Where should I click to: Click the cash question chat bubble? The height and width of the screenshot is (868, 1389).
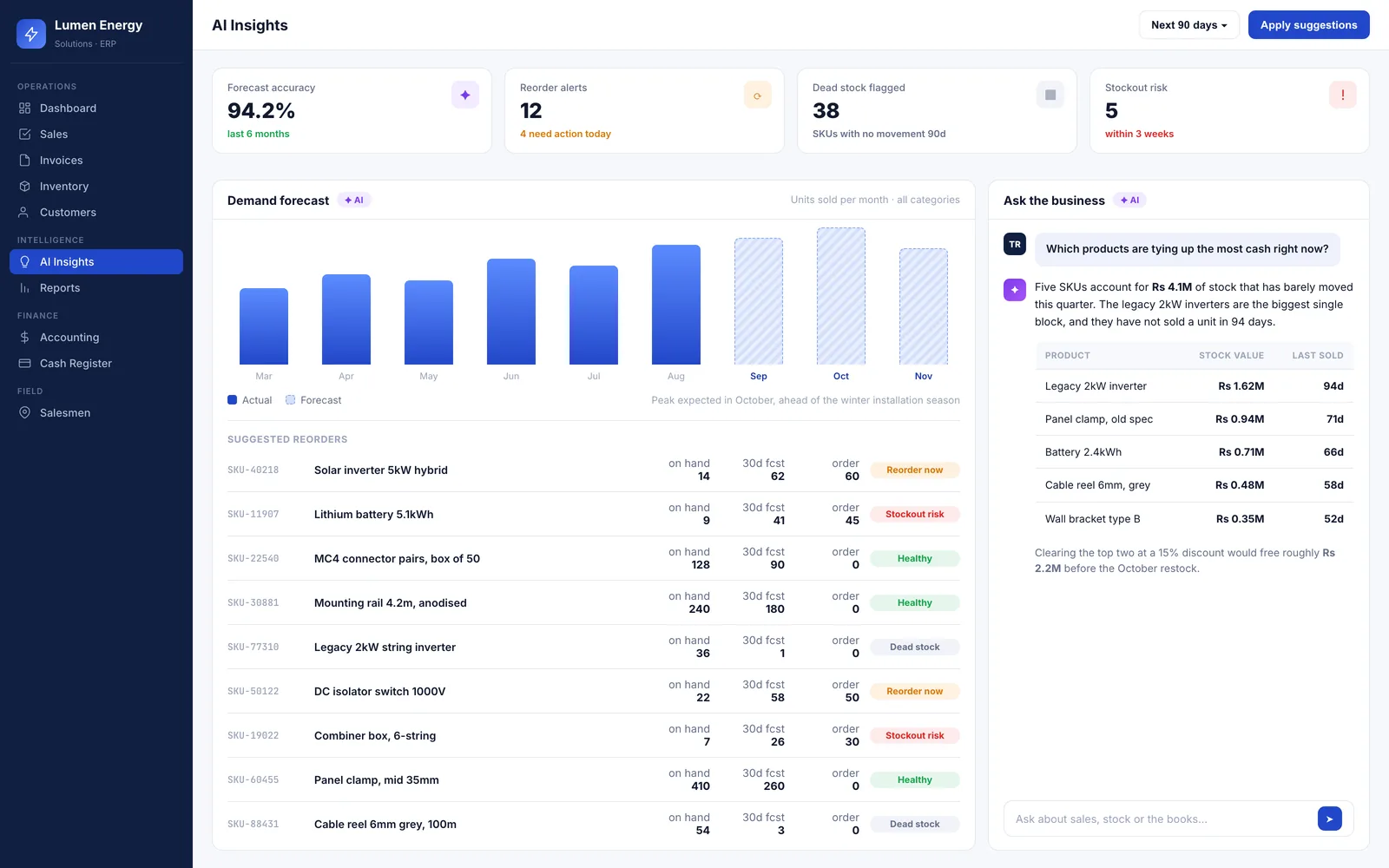[x=1188, y=249]
